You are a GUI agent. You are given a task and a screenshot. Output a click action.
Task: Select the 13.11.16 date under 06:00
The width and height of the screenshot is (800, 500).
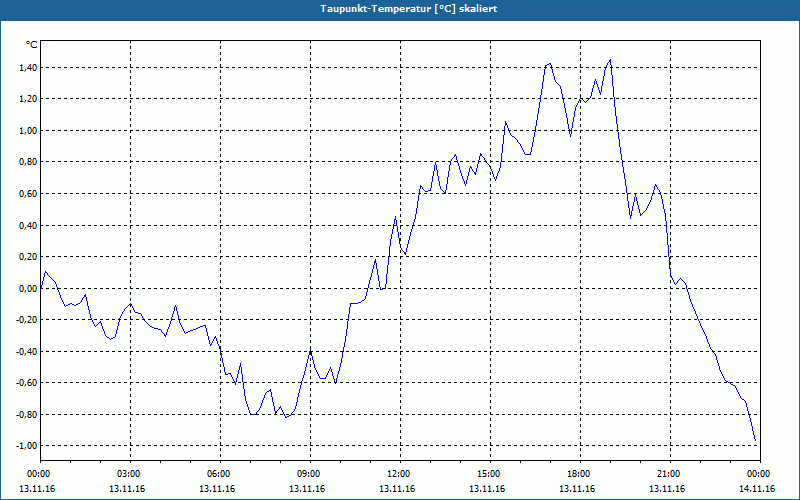coord(217,488)
